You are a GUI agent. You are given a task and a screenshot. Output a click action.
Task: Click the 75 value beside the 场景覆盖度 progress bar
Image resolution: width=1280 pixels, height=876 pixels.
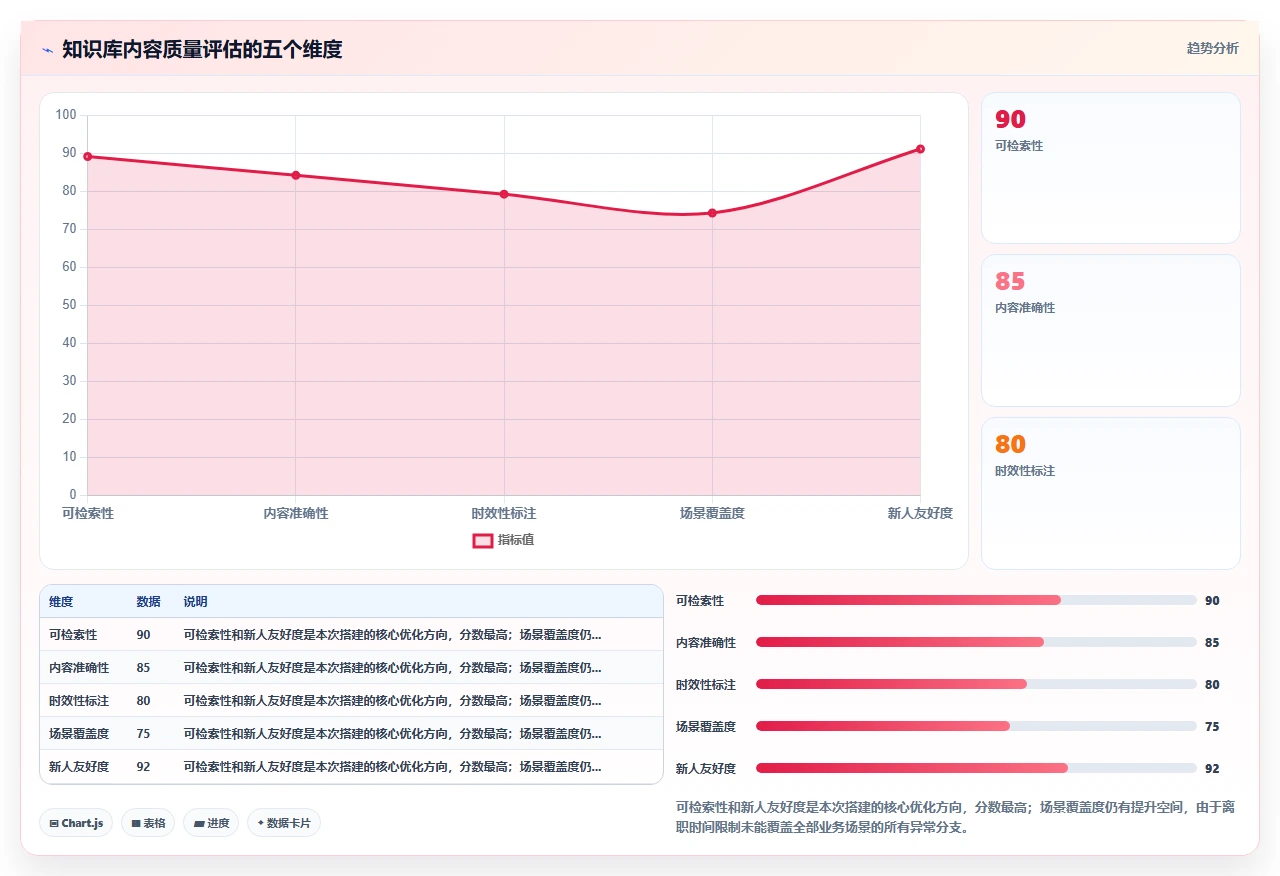coord(1212,727)
